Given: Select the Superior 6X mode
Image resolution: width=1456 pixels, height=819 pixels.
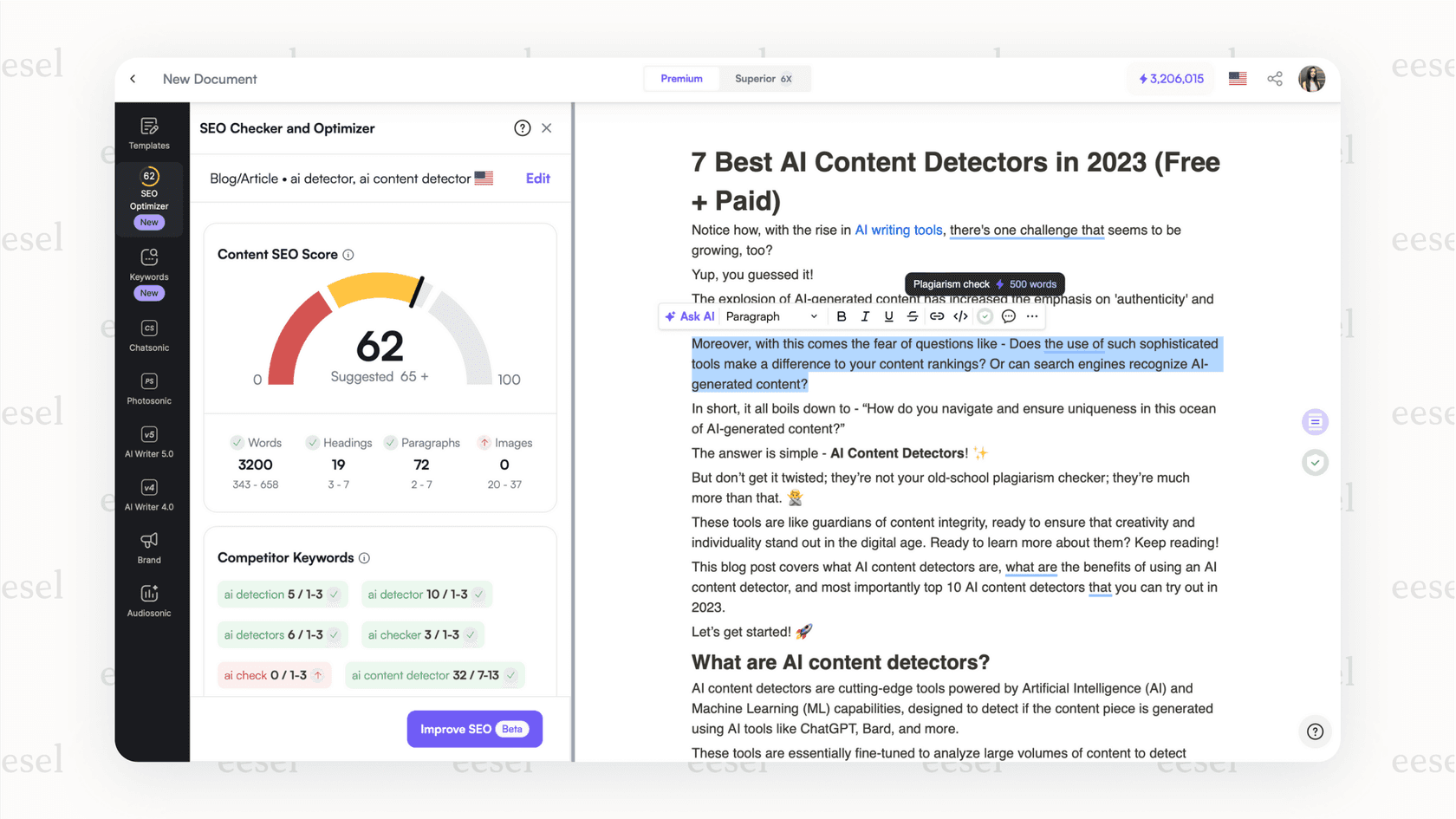Looking at the screenshot, I should point(764,78).
